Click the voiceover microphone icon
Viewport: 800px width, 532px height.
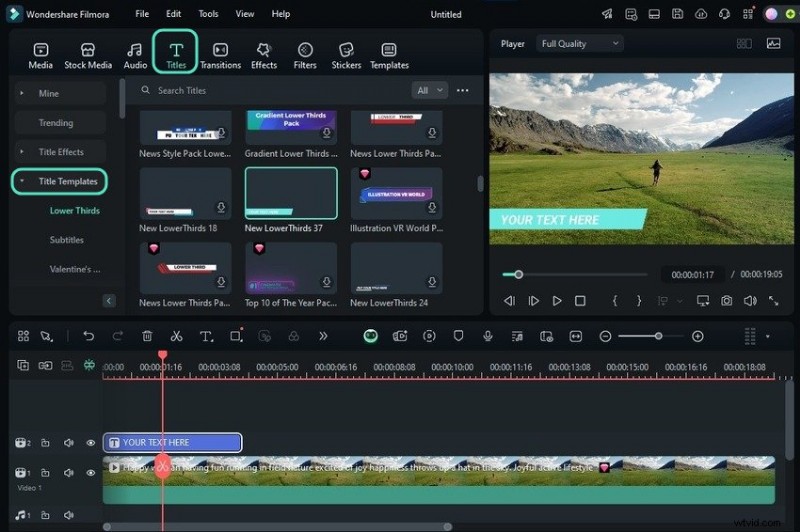coord(488,337)
